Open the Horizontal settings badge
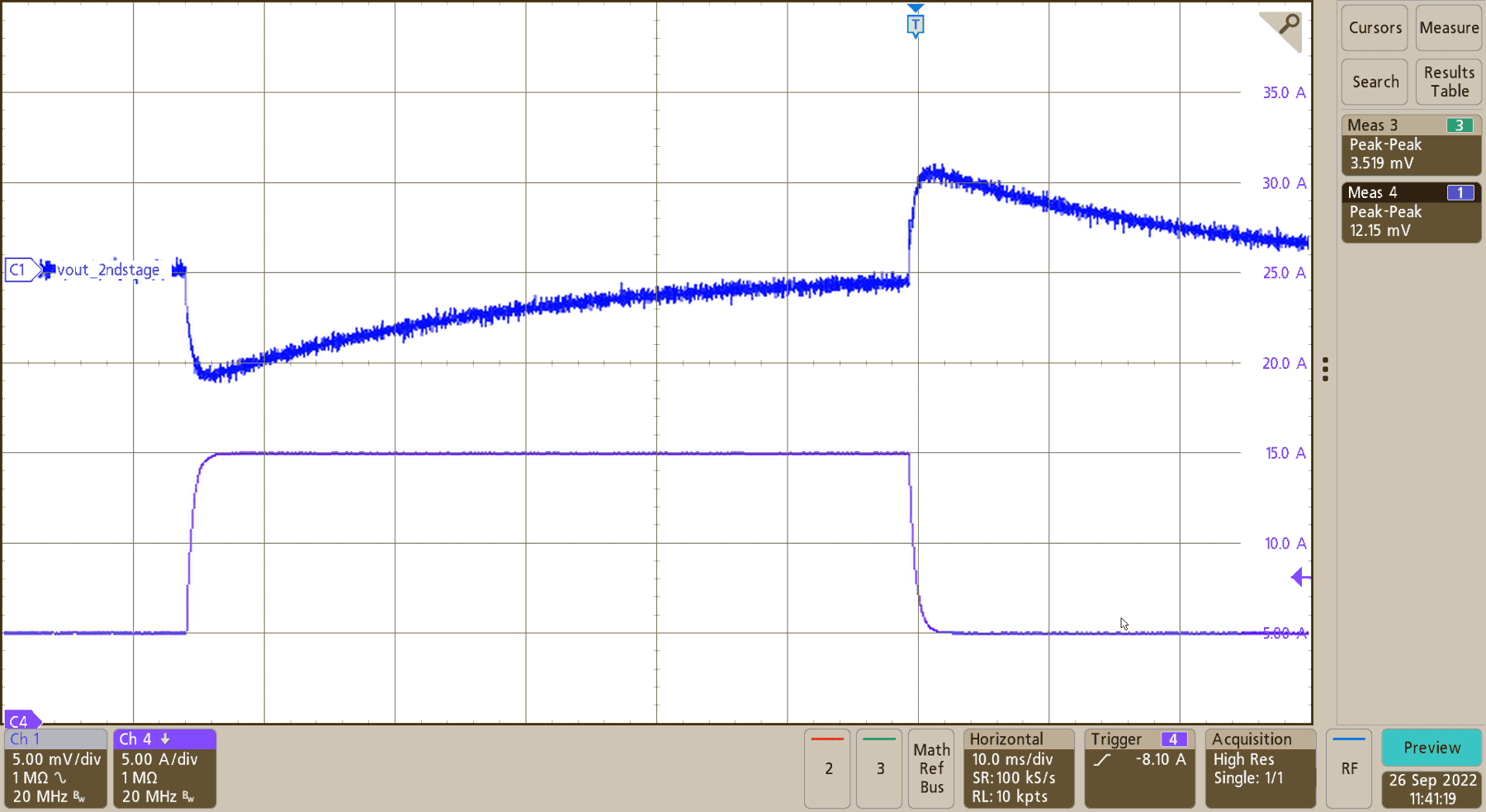The width and height of the screenshot is (1486, 812). click(x=1018, y=768)
